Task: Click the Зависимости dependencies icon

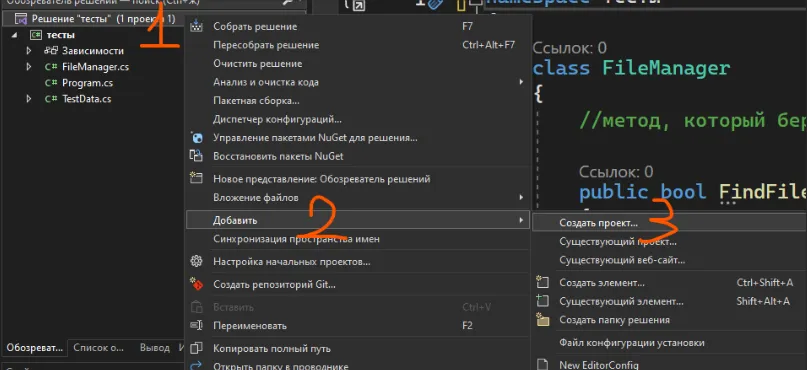Action: point(50,50)
